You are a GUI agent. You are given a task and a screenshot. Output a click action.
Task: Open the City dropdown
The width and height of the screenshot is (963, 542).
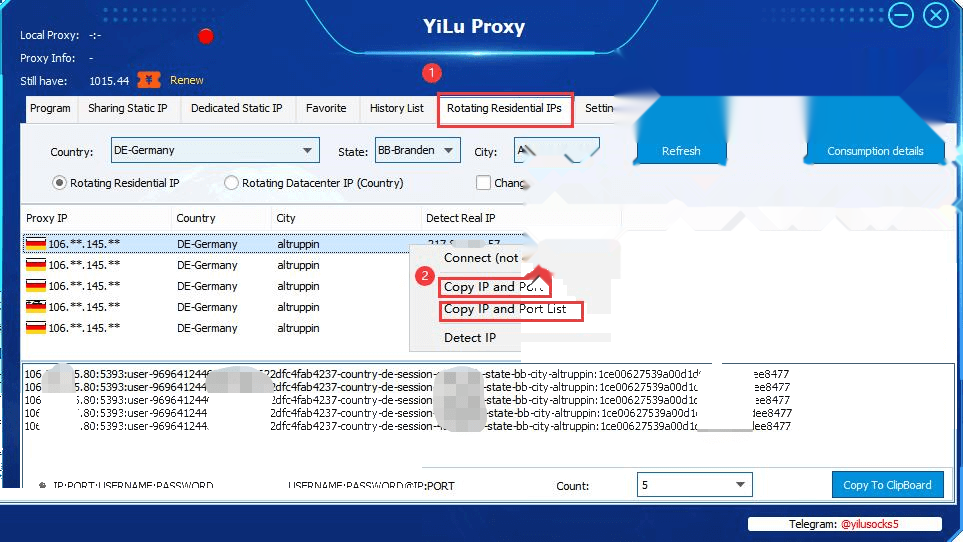click(556, 150)
